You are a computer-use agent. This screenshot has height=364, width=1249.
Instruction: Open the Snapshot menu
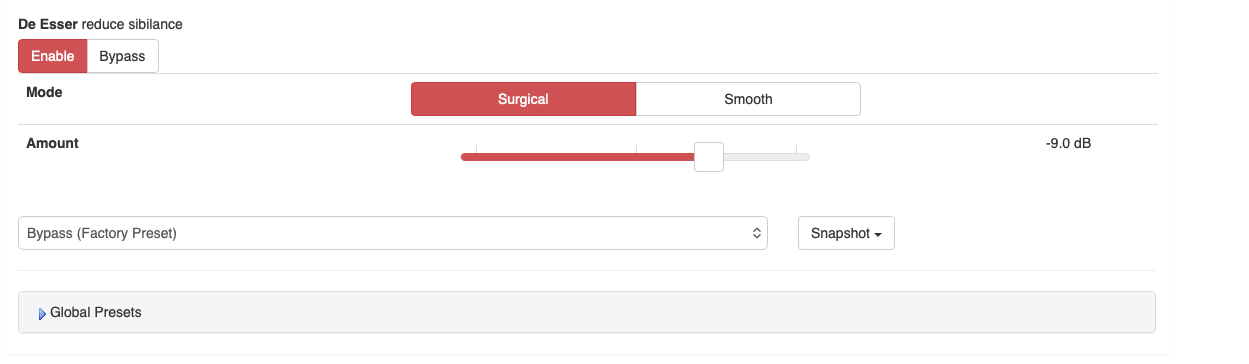[846, 233]
